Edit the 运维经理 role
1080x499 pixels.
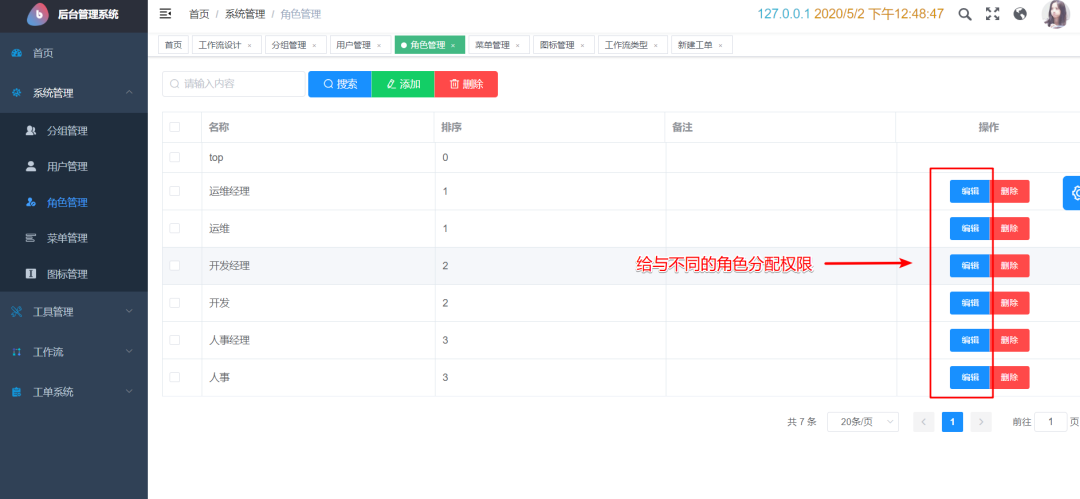tap(970, 191)
